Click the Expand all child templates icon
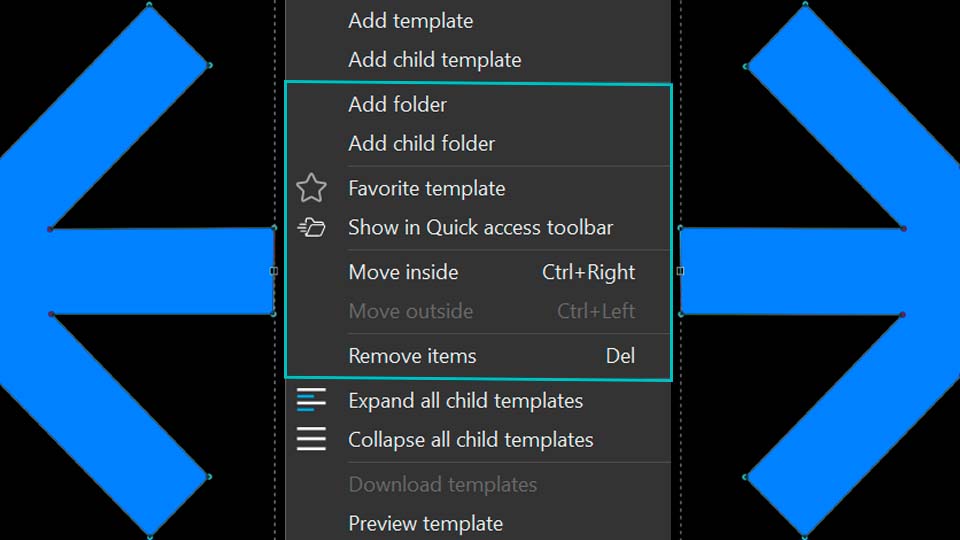960x540 pixels. pos(311,400)
